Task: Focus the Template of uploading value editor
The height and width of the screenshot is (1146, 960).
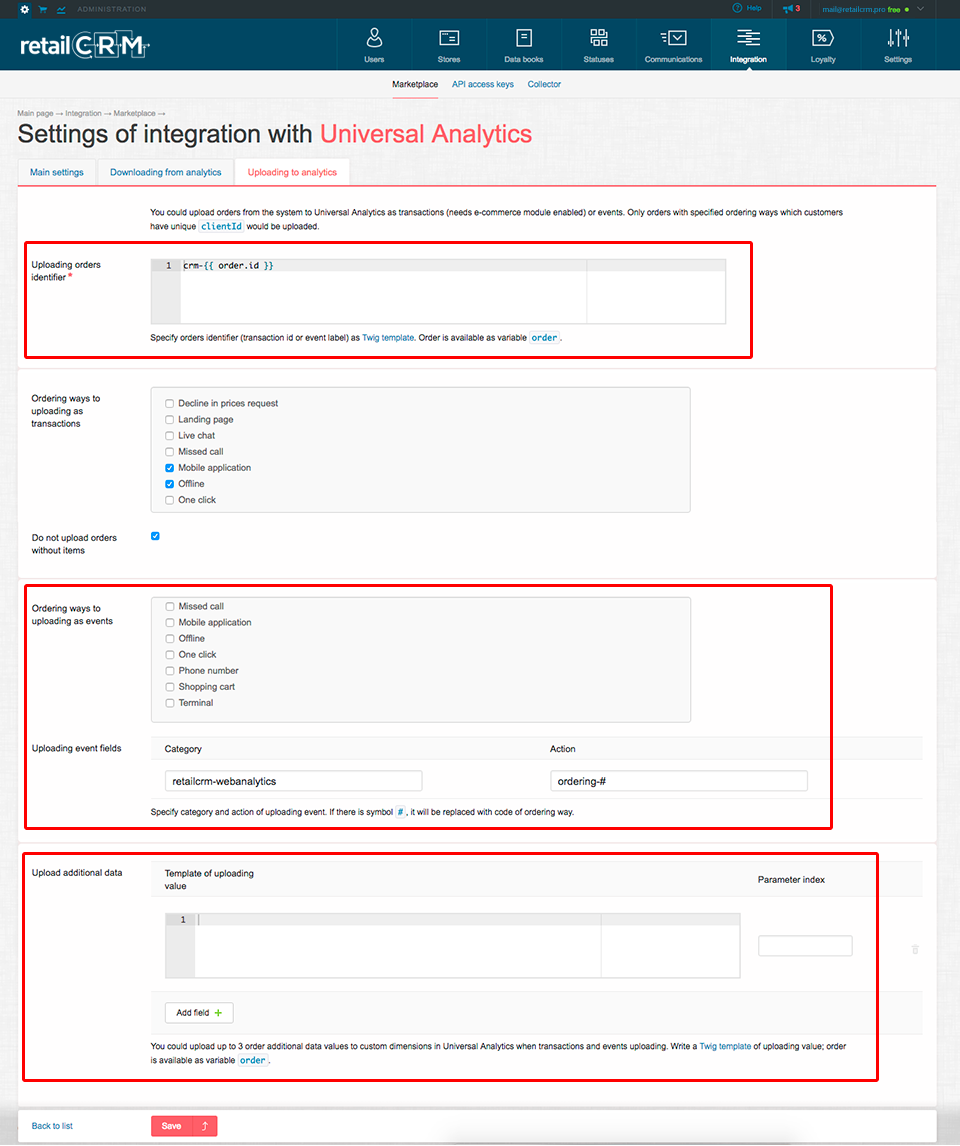Action: coord(453,945)
